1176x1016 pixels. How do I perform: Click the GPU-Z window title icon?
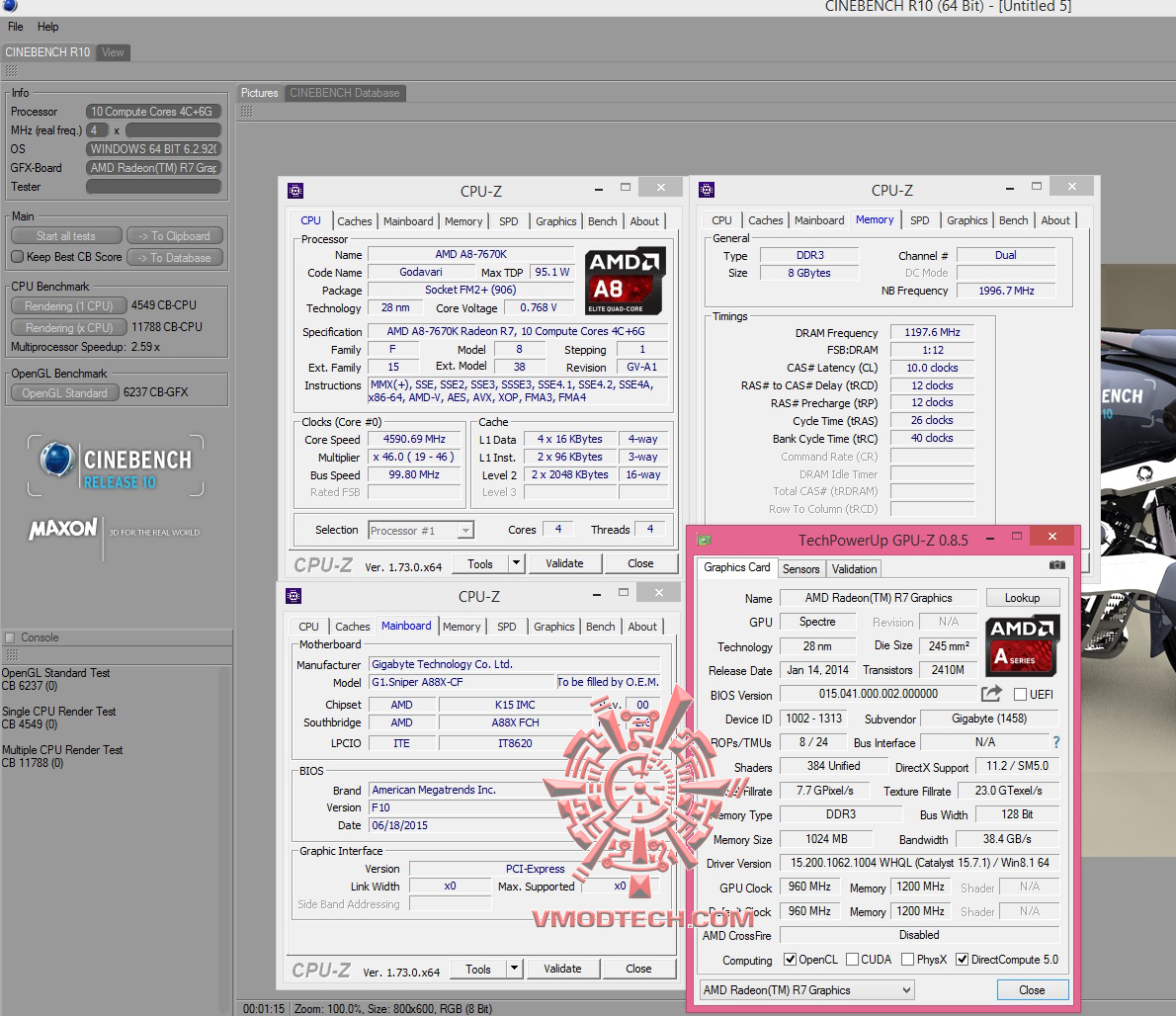tap(705, 539)
